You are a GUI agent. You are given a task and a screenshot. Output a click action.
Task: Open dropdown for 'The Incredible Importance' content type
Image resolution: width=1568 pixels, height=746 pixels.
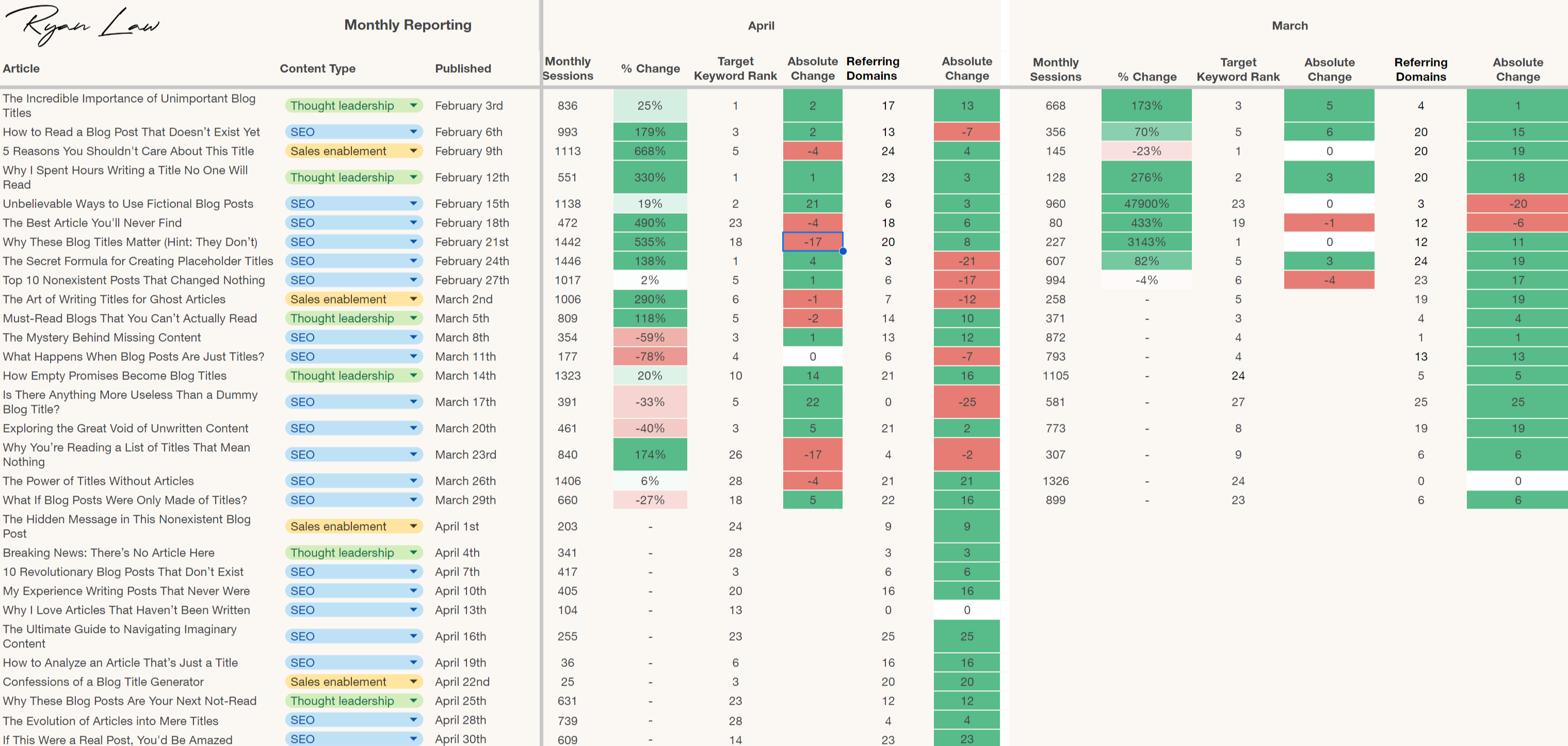tap(413, 105)
